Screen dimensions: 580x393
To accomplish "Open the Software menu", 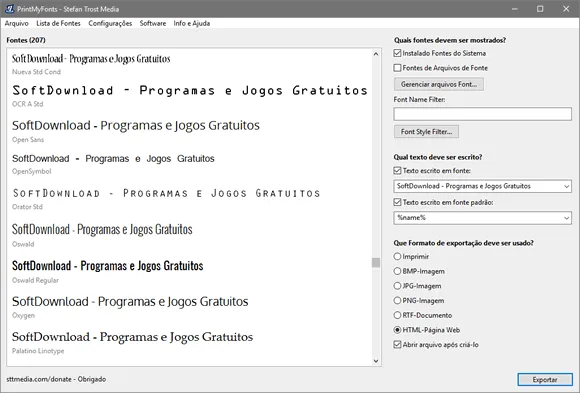I will pyautogui.click(x=153, y=23).
